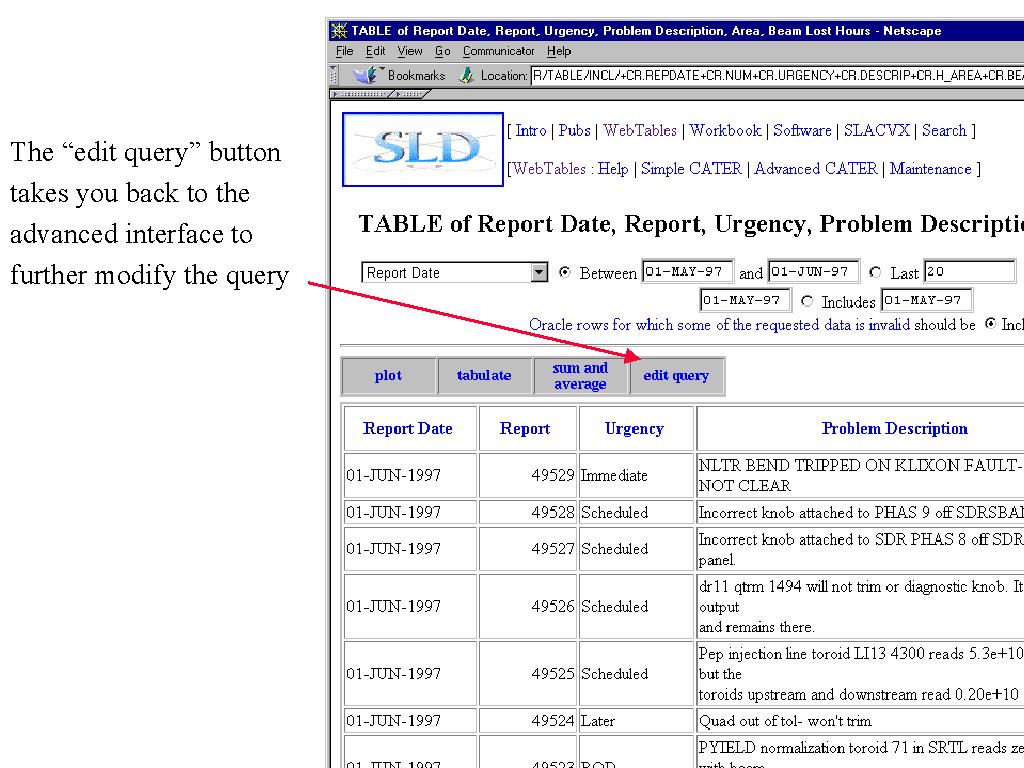Image resolution: width=1024 pixels, height=768 pixels.
Task: Open the Communicator menu
Action: [x=498, y=51]
